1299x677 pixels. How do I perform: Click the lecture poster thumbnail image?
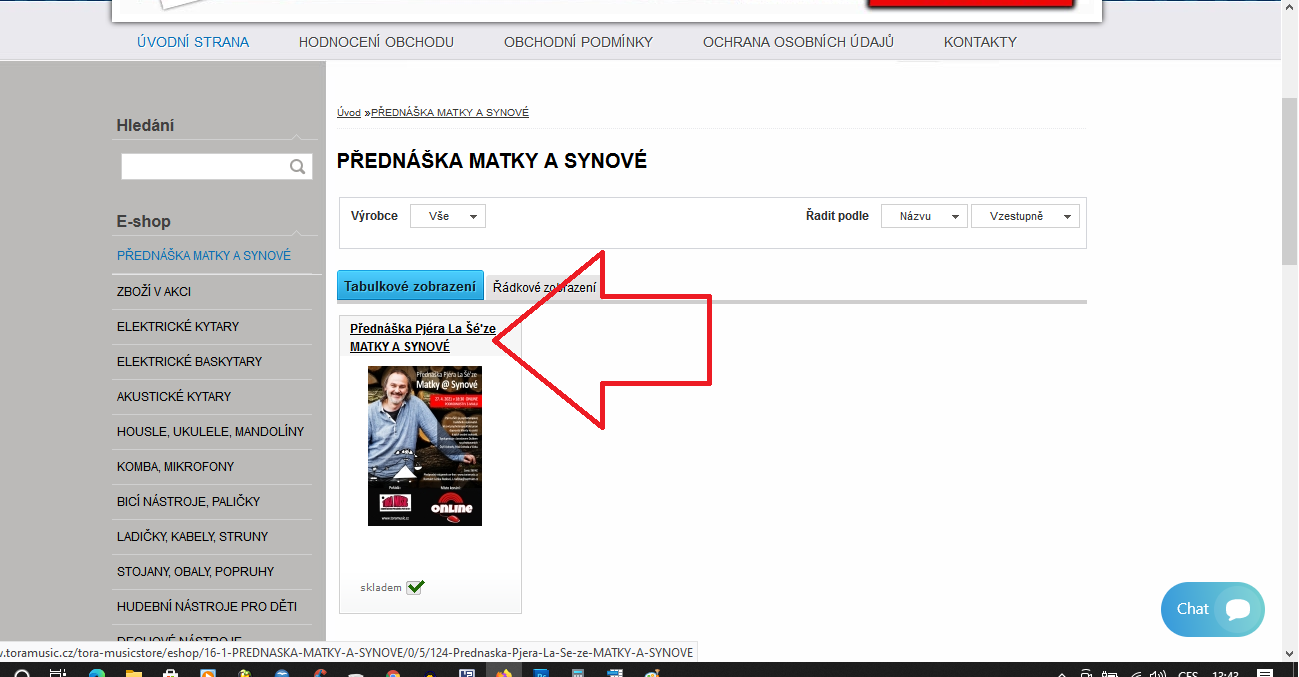(425, 445)
